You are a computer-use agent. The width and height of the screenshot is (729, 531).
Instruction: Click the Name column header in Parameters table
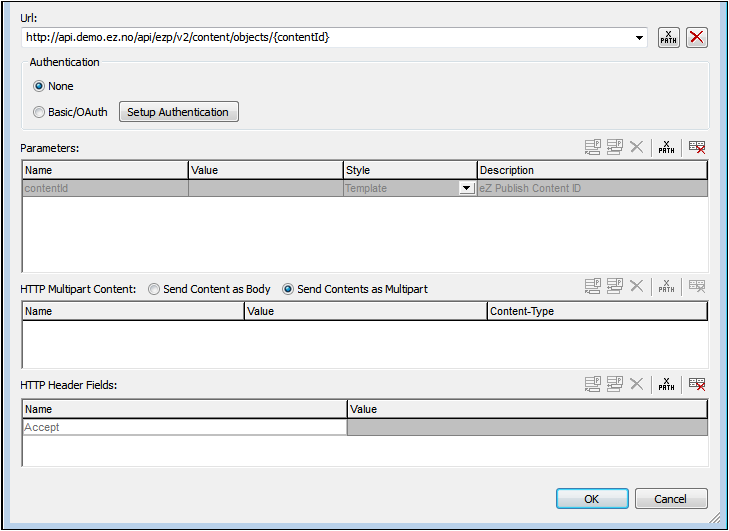(x=106, y=170)
